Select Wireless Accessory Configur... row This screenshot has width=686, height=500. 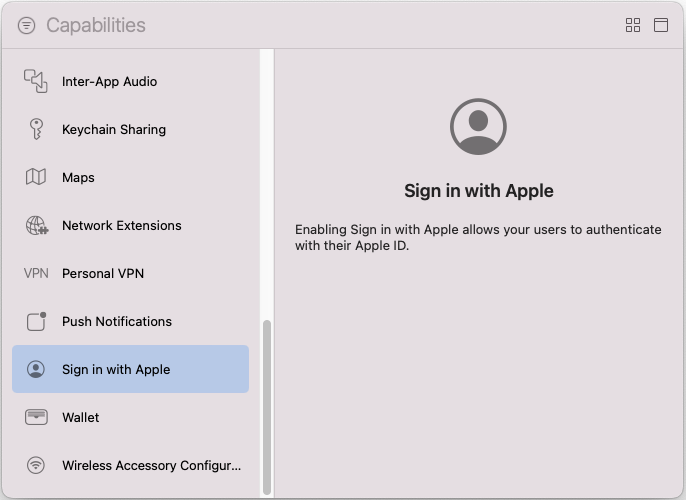pyautogui.click(x=130, y=465)
